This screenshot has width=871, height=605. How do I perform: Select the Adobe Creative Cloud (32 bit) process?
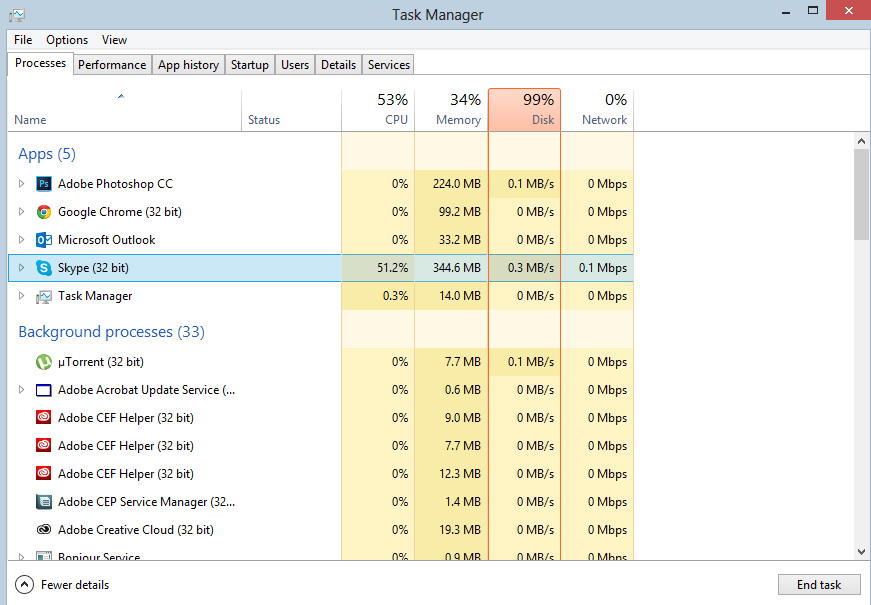[x=321, y=529]
